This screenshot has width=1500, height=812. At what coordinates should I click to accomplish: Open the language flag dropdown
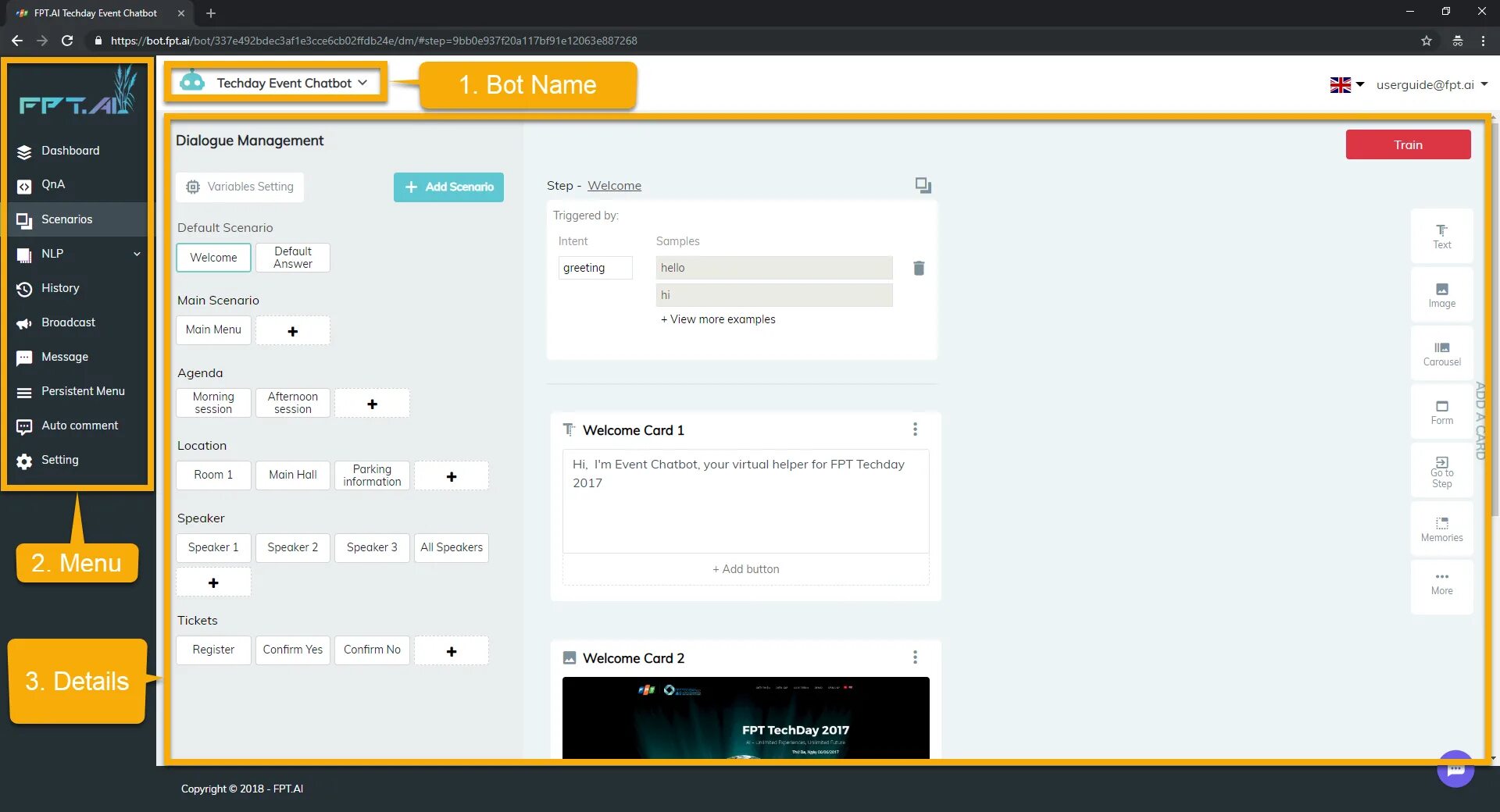pos(1347,84)
